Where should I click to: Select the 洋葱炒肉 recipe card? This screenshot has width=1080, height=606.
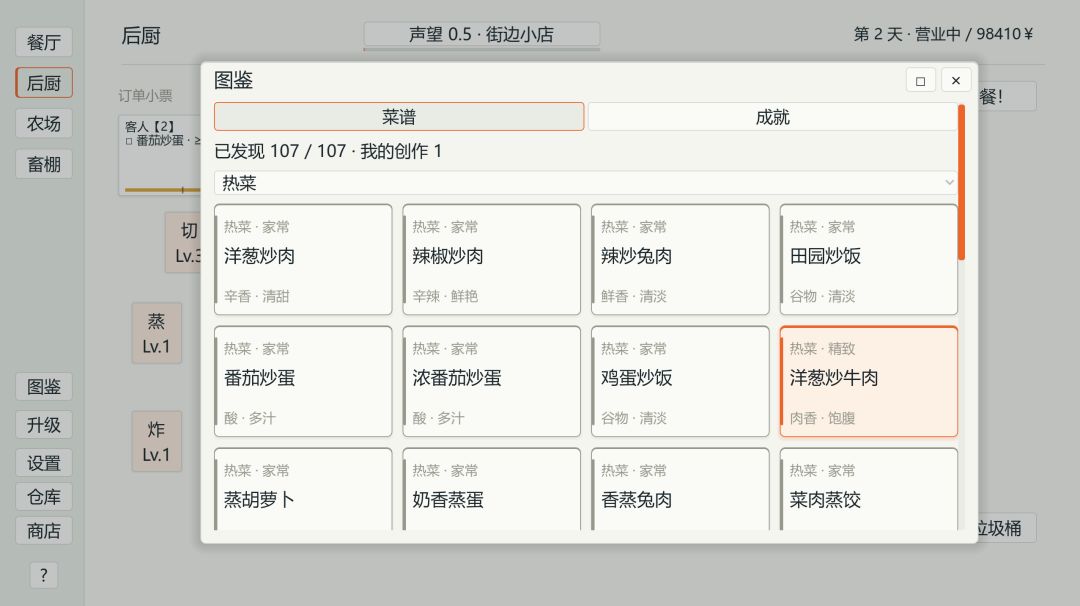pos(303,260)
